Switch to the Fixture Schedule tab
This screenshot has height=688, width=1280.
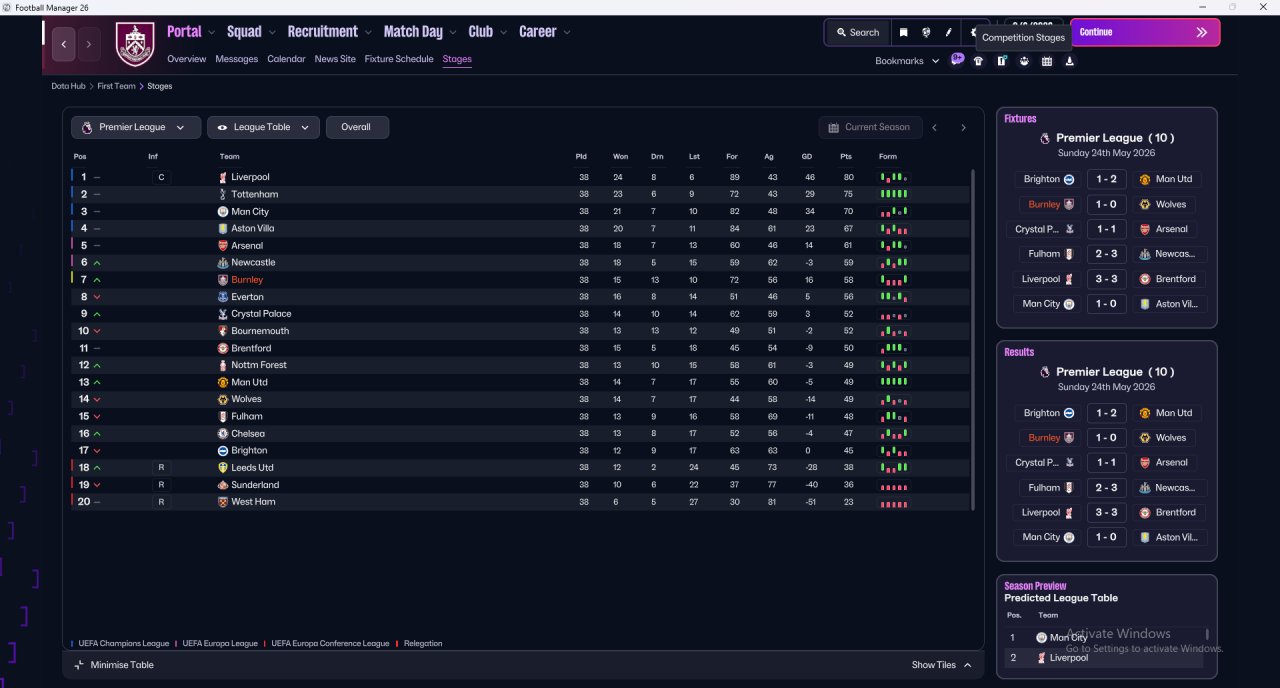(x=399, y=59)
